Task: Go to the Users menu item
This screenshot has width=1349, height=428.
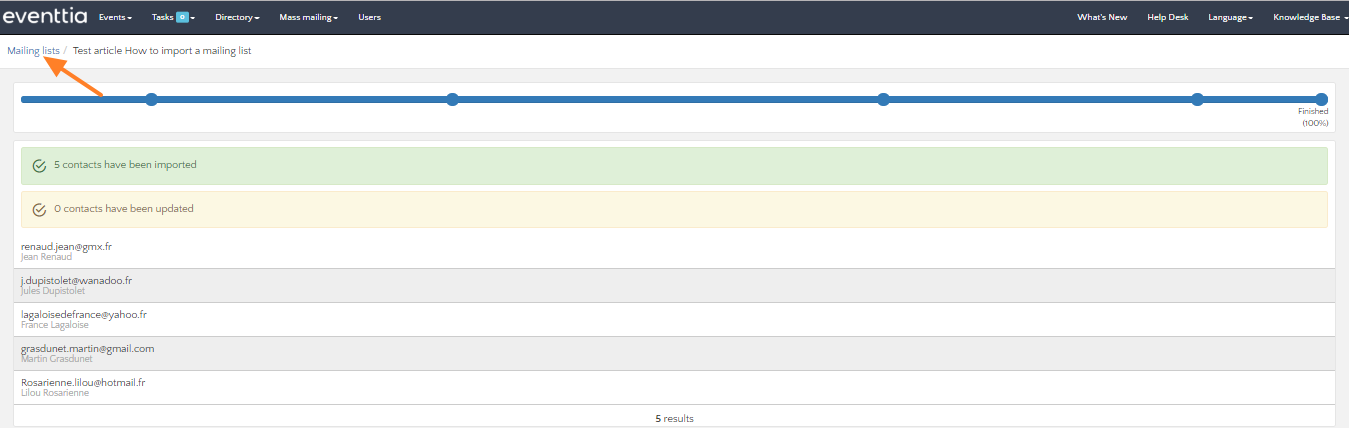Action: point(369,17)
